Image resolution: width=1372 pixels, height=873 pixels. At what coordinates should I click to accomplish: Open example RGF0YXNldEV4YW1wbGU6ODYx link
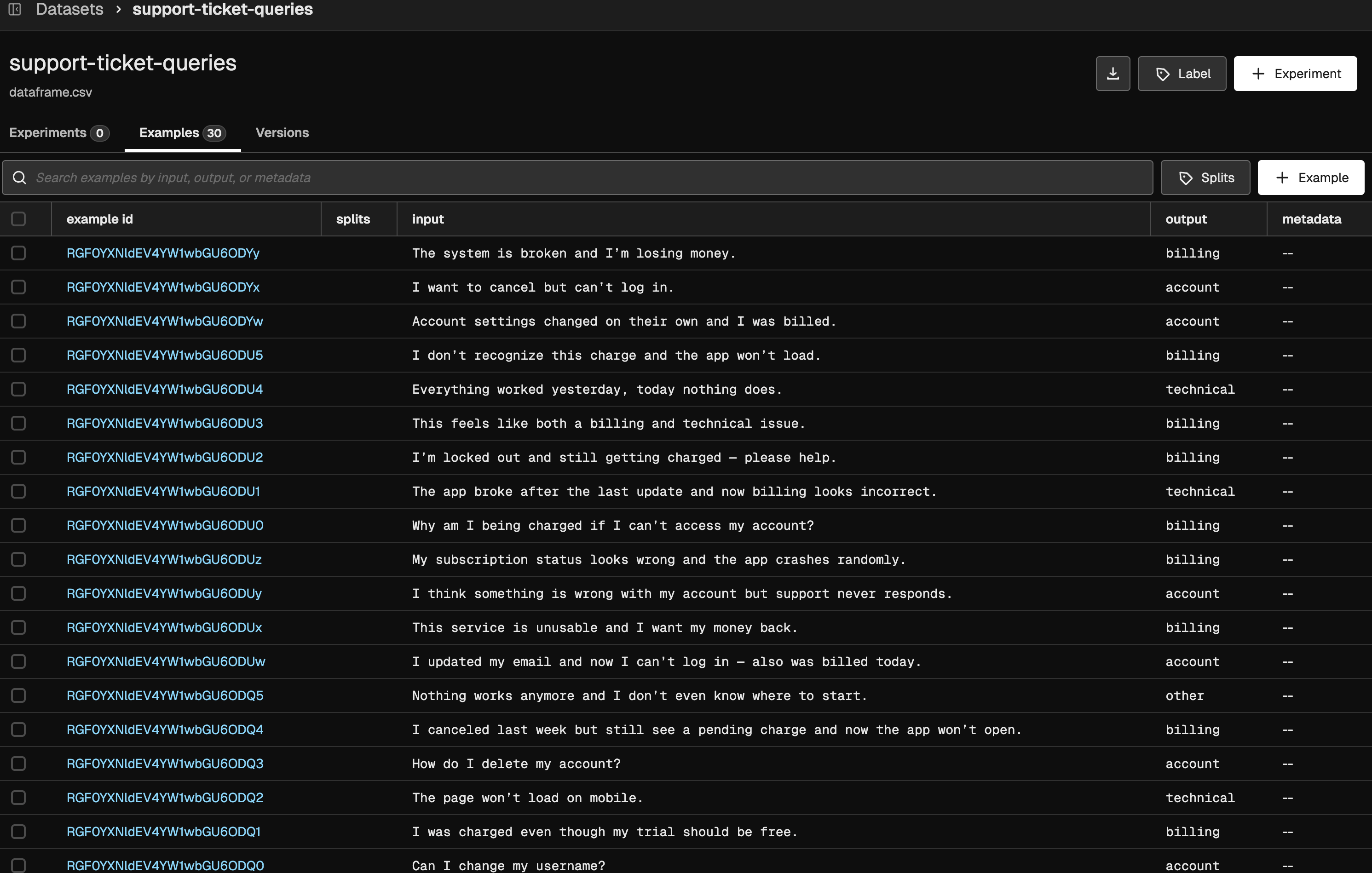point(163,287)
